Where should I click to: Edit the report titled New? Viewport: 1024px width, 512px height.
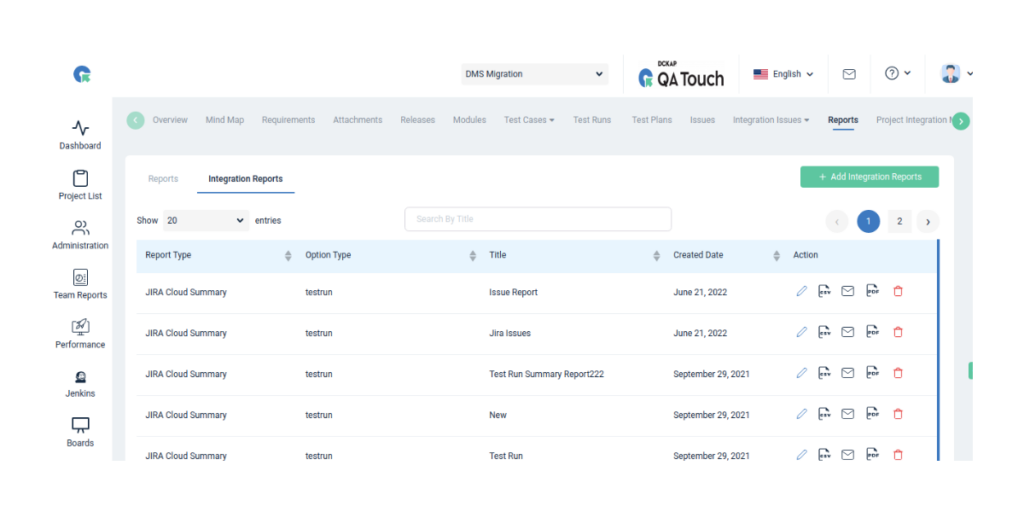click(802, 414)
